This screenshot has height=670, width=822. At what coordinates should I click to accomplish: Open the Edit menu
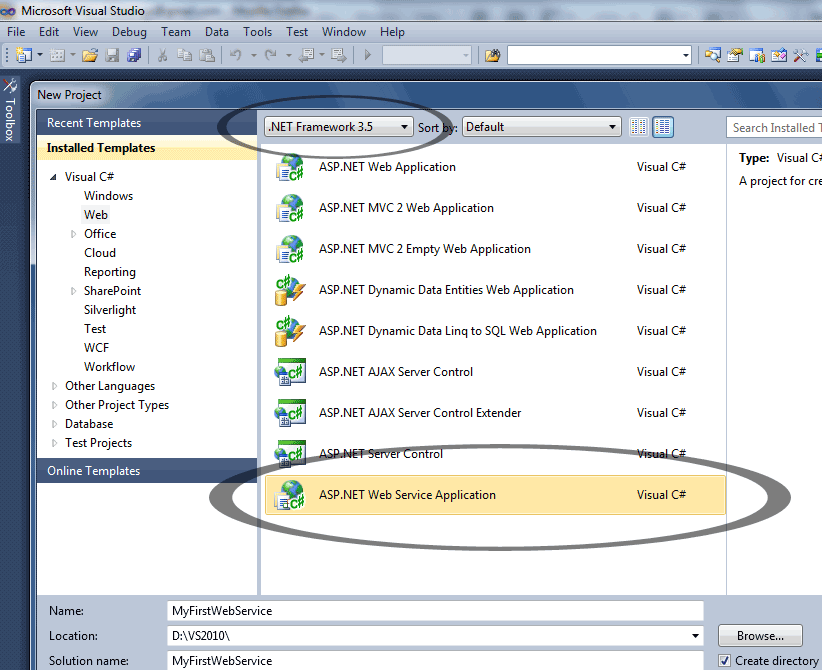[x=49, y=32]
